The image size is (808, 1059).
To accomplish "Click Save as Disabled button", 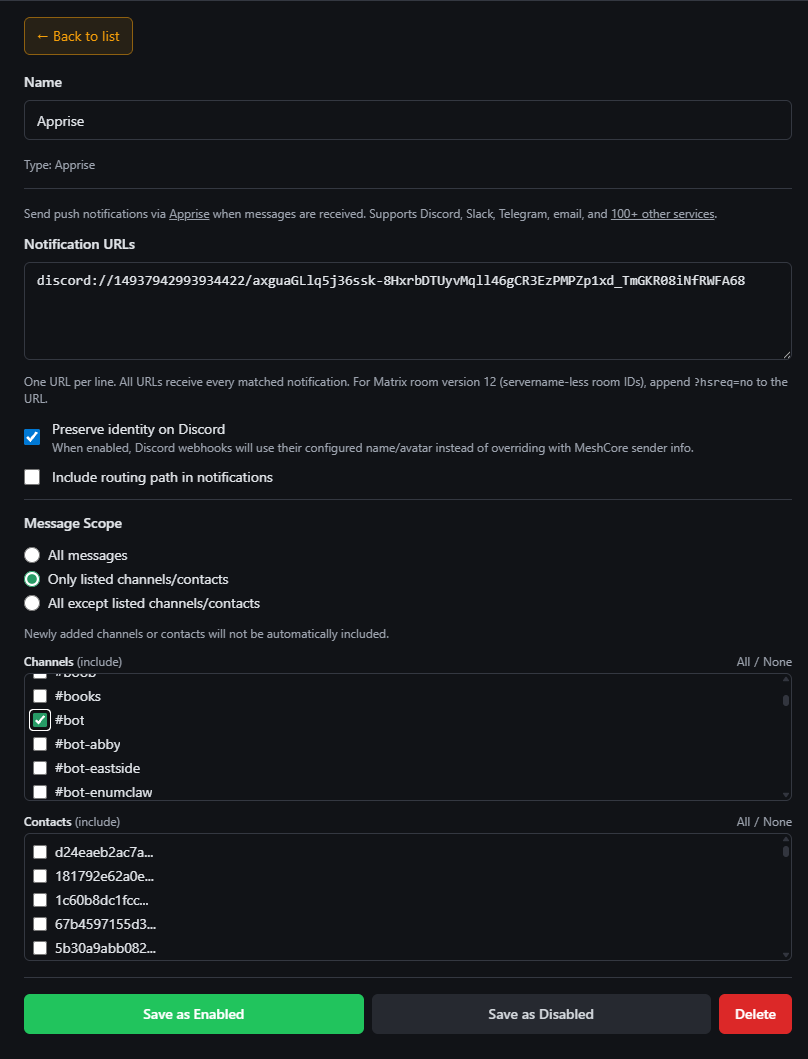I will pos(541,1014).
